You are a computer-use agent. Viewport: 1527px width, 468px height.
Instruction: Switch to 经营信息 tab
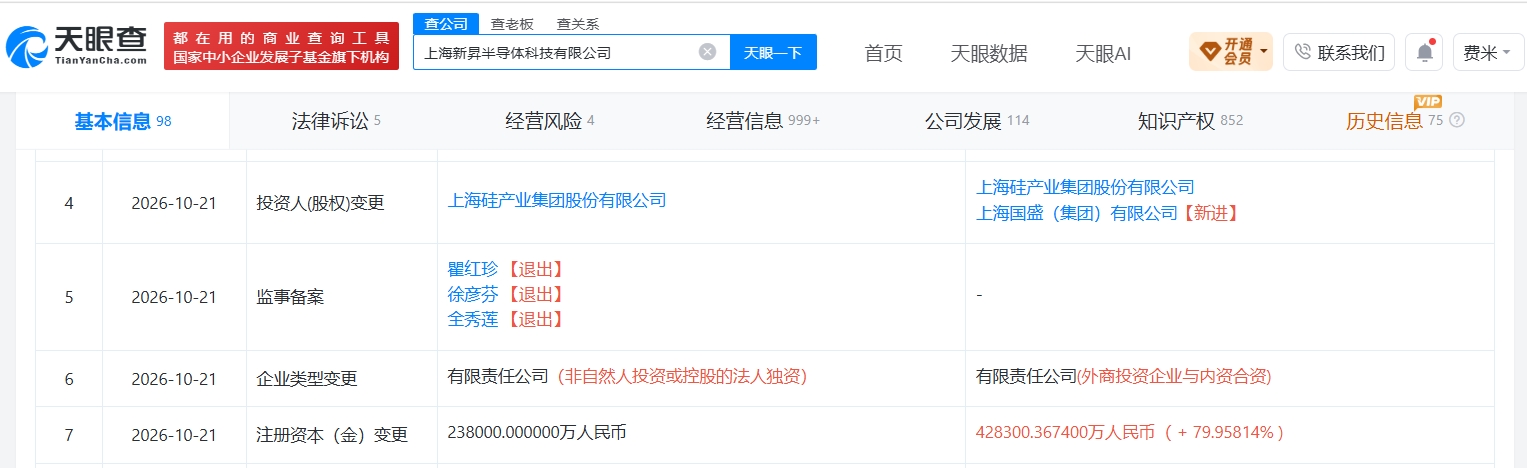click(x=763, y=121)
